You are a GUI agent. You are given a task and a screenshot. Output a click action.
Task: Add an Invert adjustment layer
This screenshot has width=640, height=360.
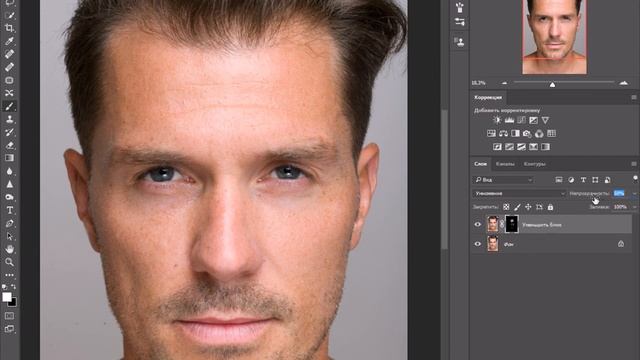[497, 147]
